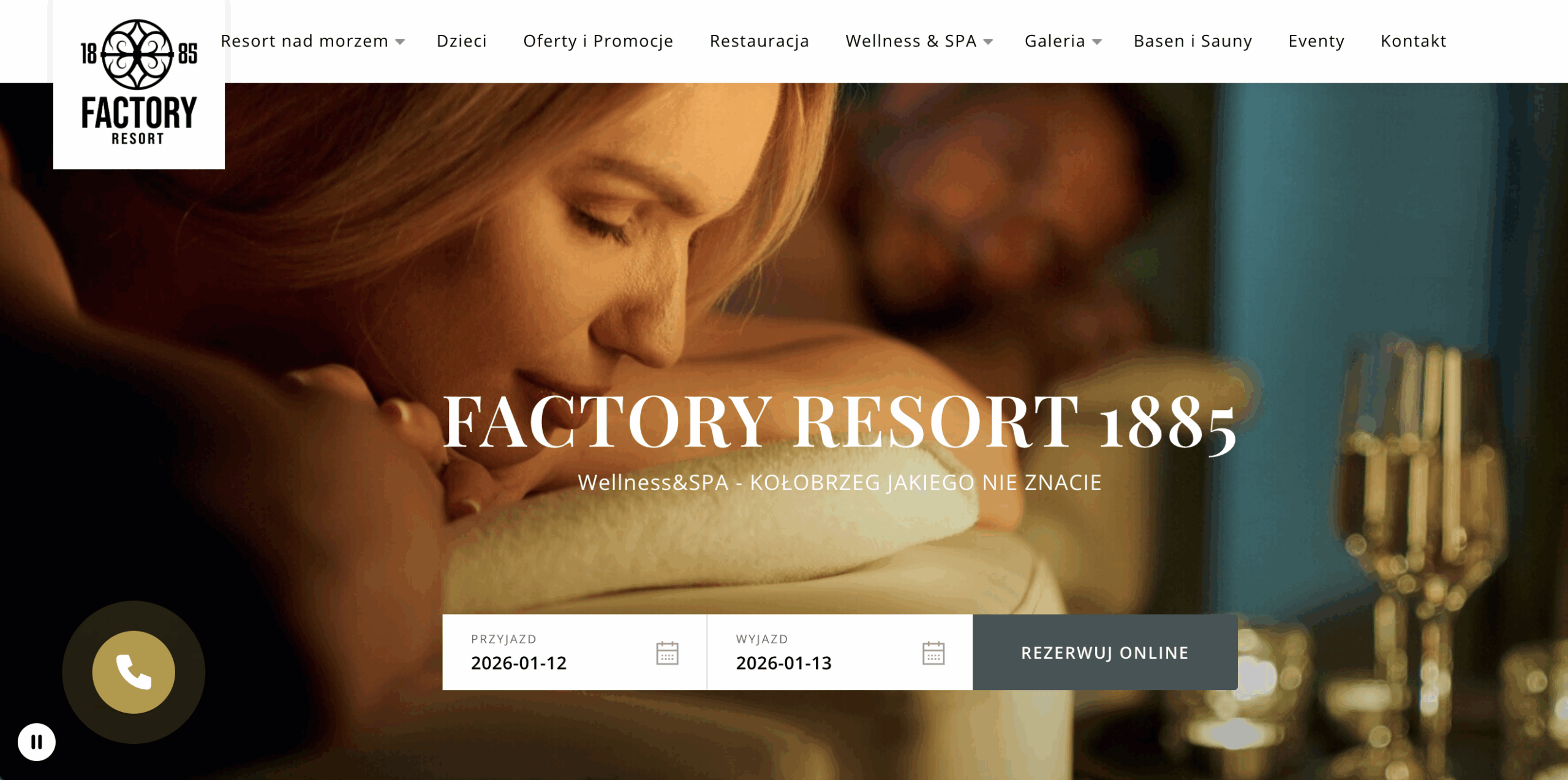Expand the Wellness & SPA dropdown arrow
The height and width of the screenshot is (780, 1568).
pyautogui.click(x=988, y=42)
